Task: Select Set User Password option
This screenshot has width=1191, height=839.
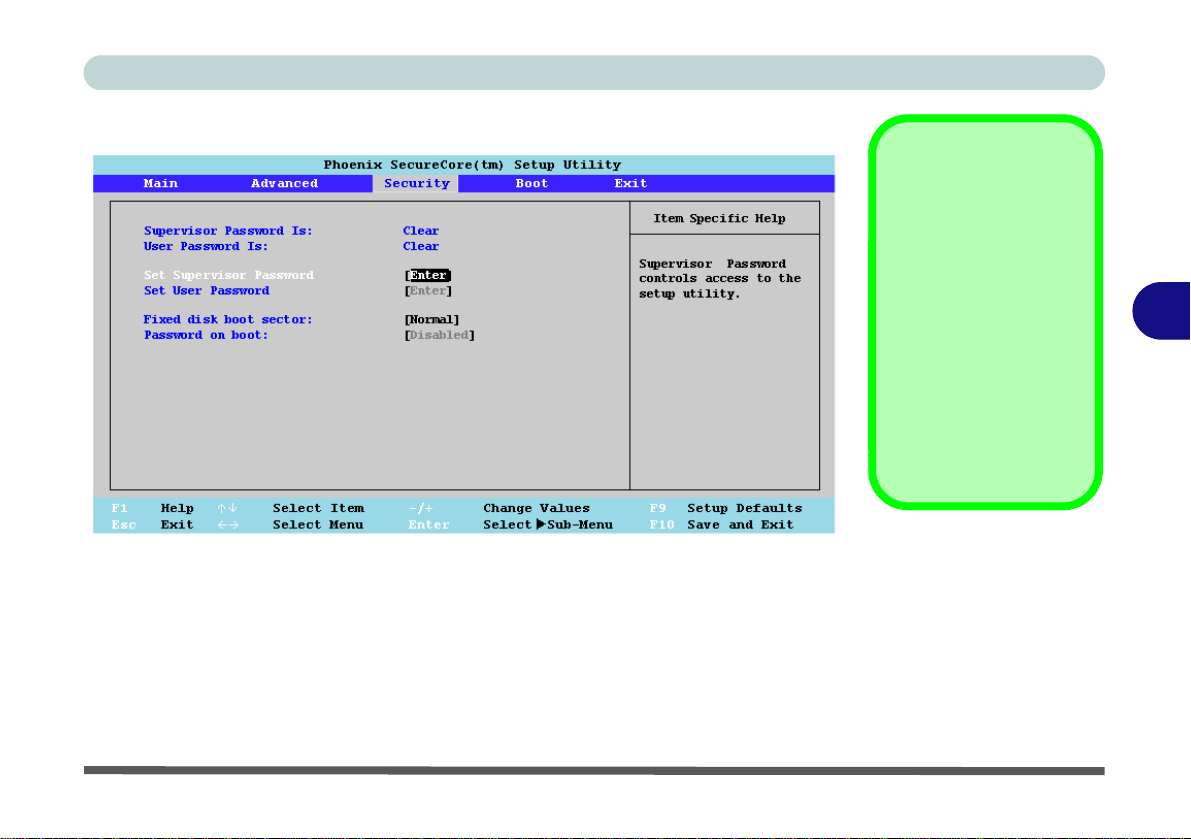Action: point(207,291)
